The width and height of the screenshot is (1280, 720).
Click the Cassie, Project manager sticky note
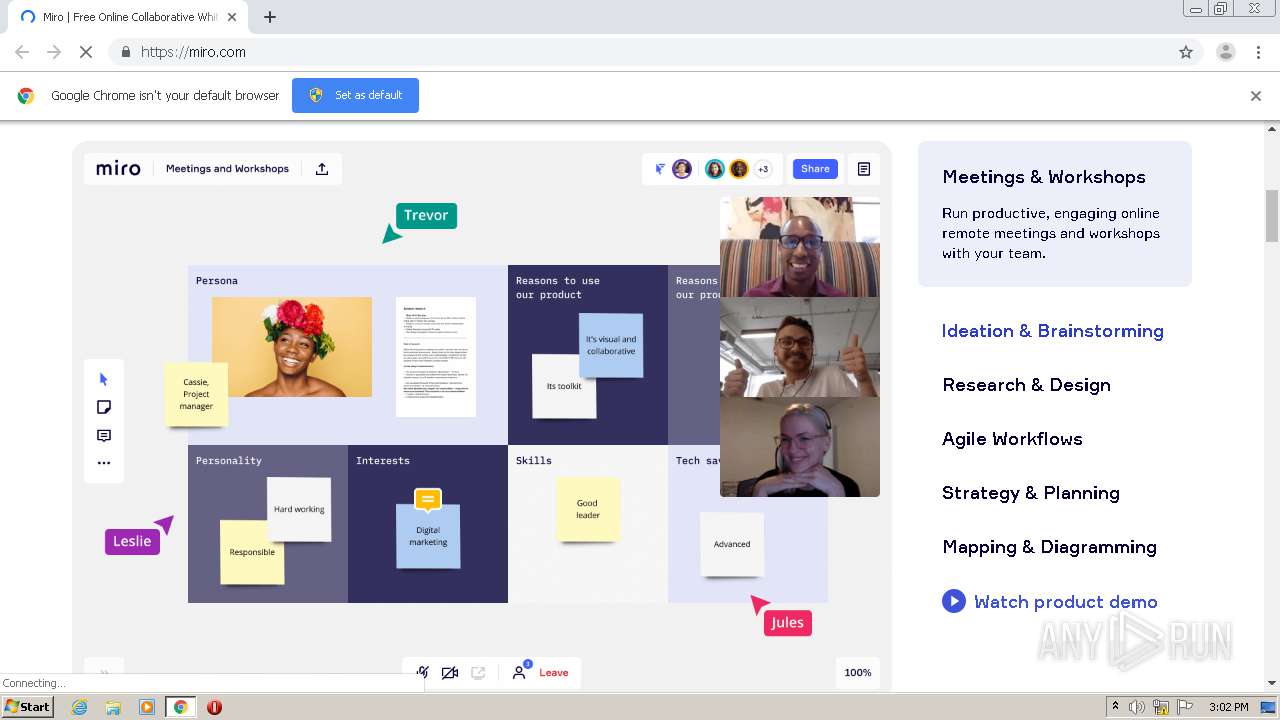tap(196, 394)
